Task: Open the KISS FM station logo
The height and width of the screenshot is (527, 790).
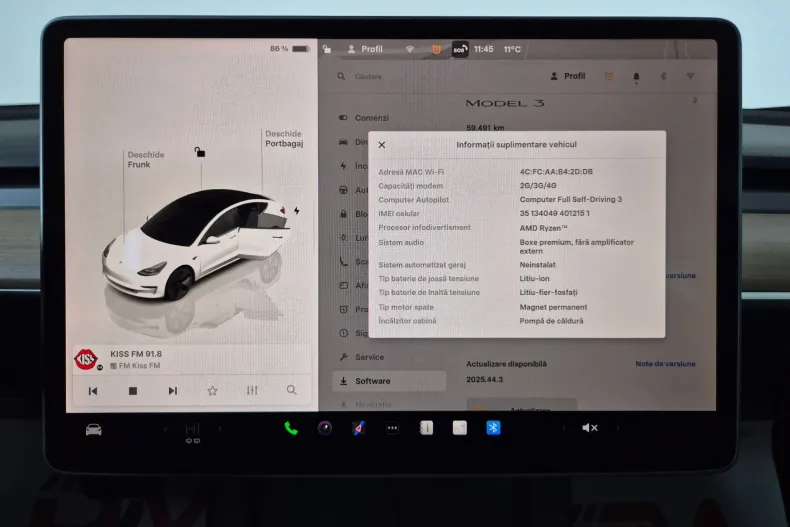Action: click(87, 359)
